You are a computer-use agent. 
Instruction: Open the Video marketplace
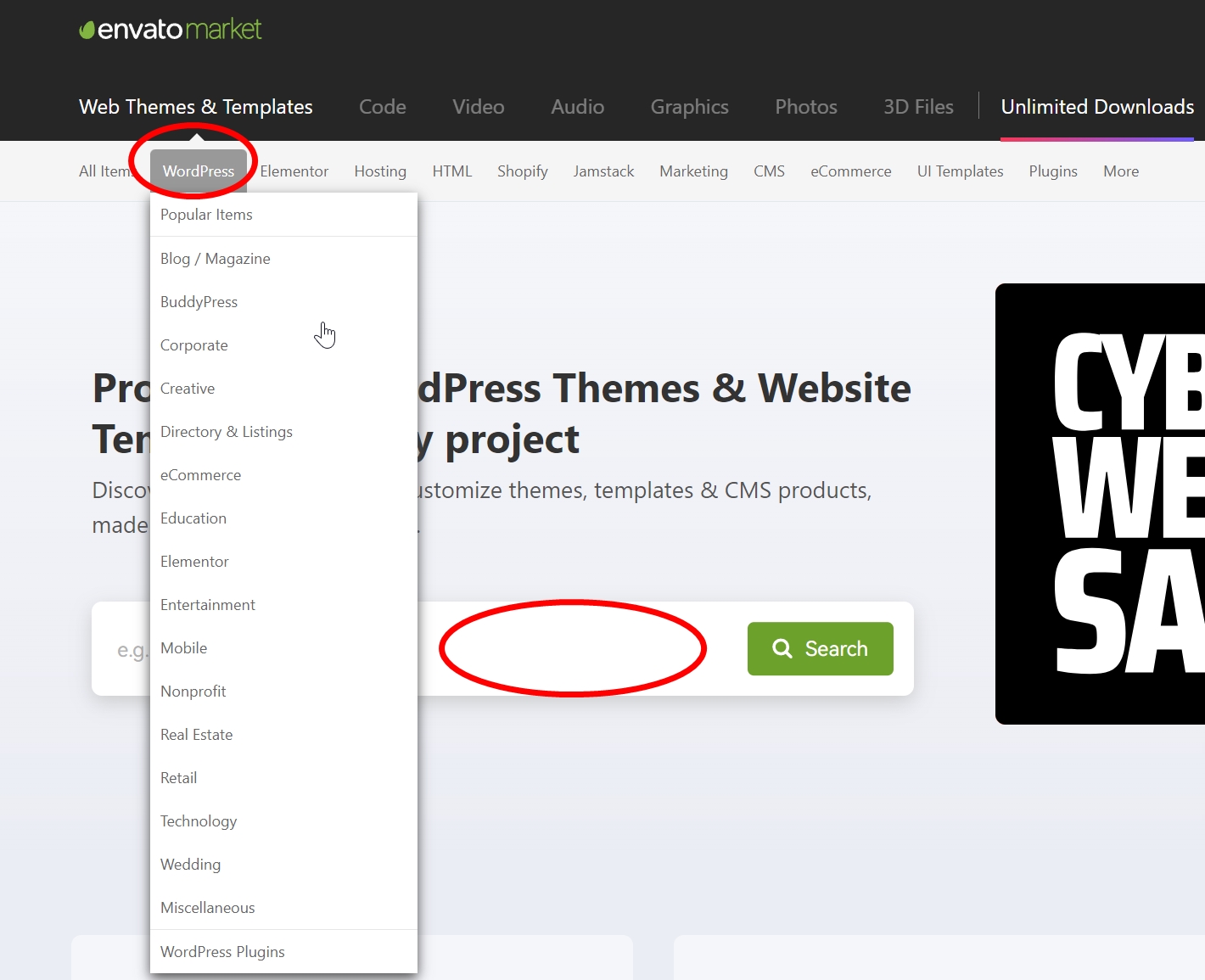(x=479, y=107)
